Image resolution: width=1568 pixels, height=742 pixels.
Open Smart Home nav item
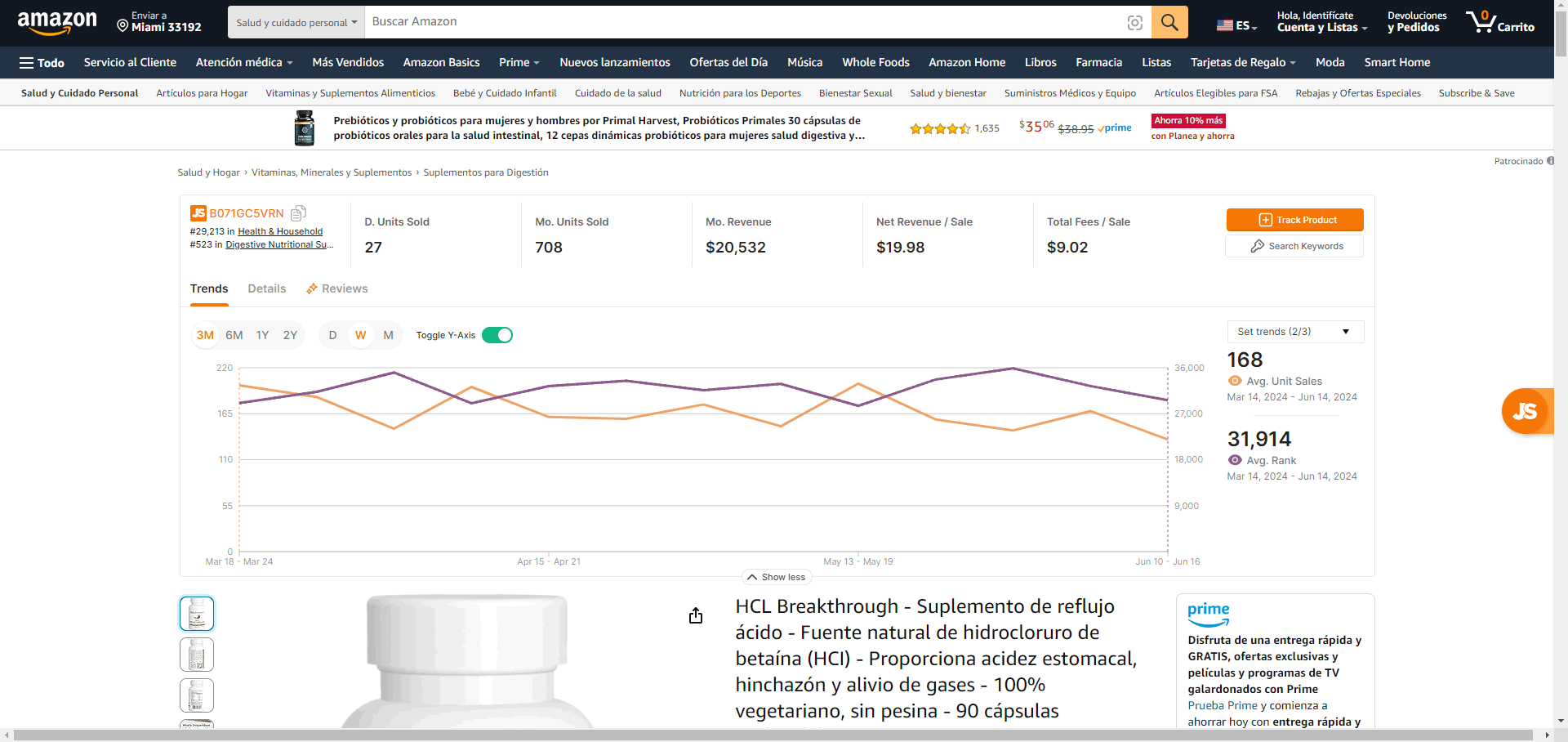point(1396,63)
